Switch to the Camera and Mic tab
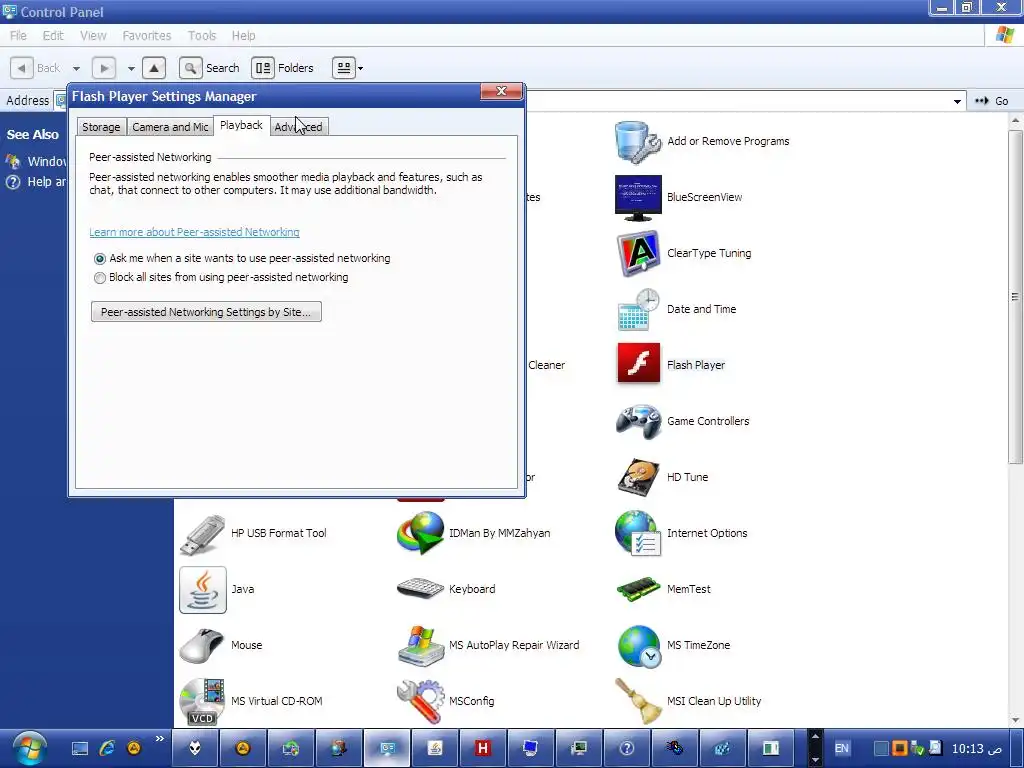The image size is (1024, 768). [170, 127]
